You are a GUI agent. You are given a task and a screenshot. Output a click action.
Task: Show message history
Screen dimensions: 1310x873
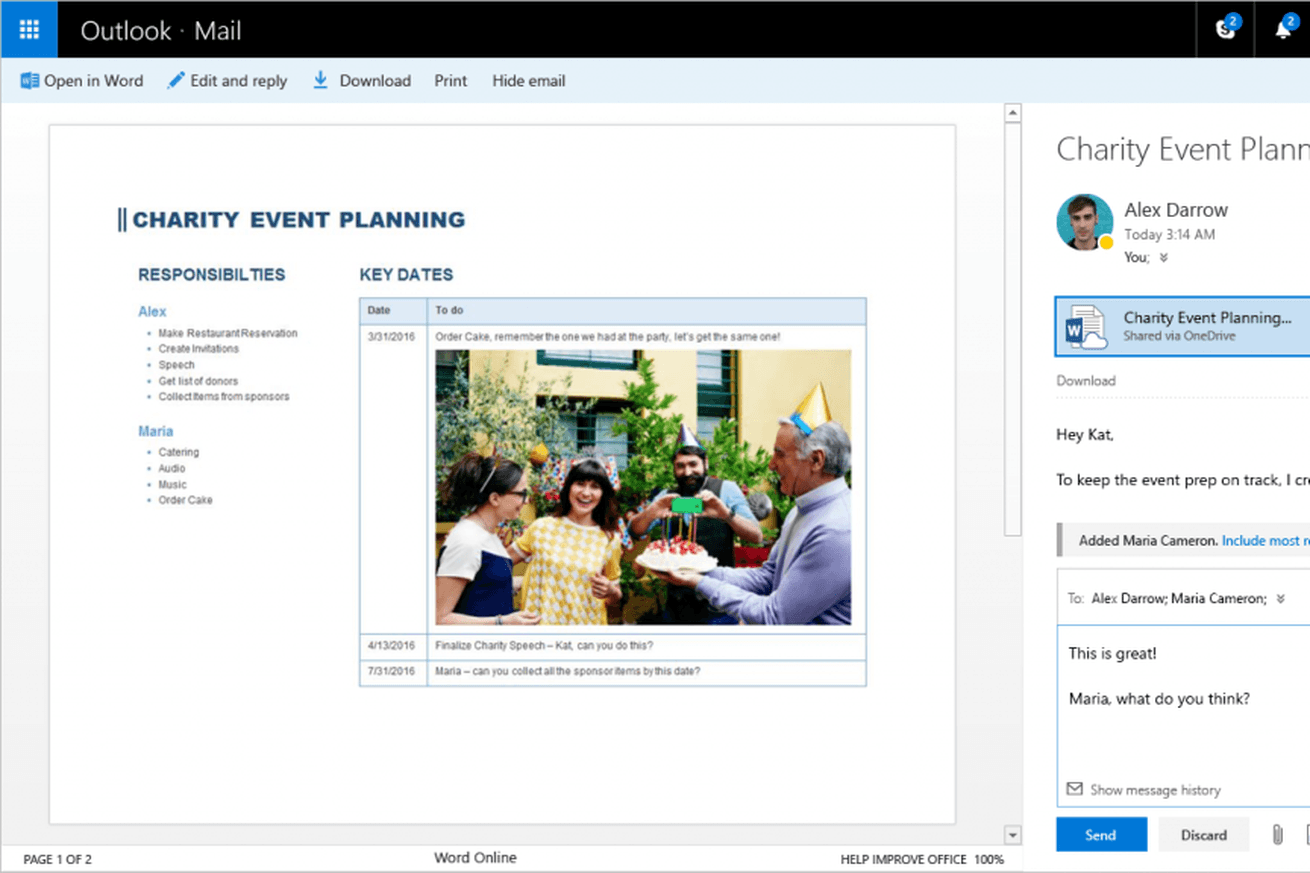pos(1155,790)
